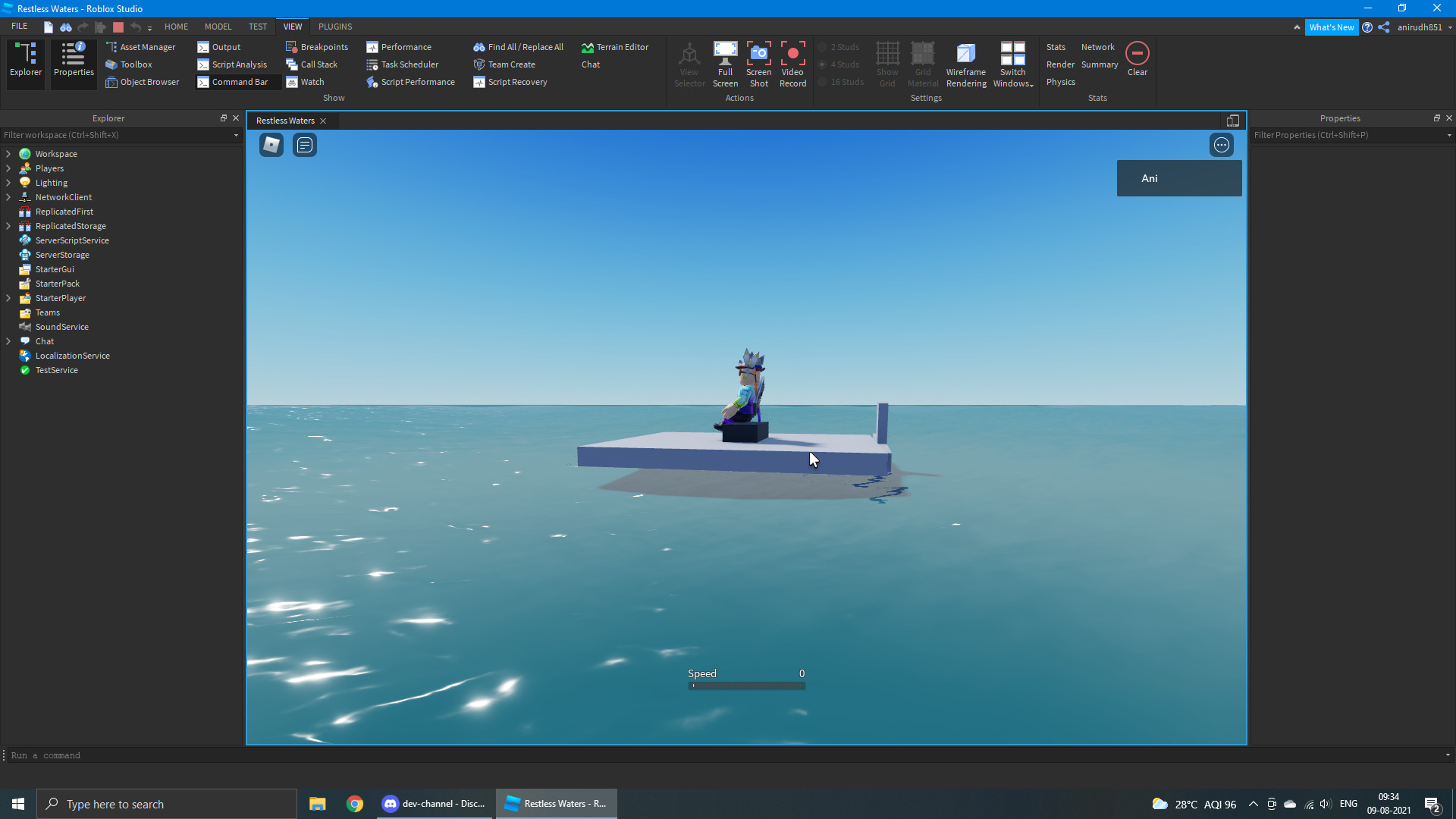
Task: Open the FILE menu
Action: click(20, 27)
